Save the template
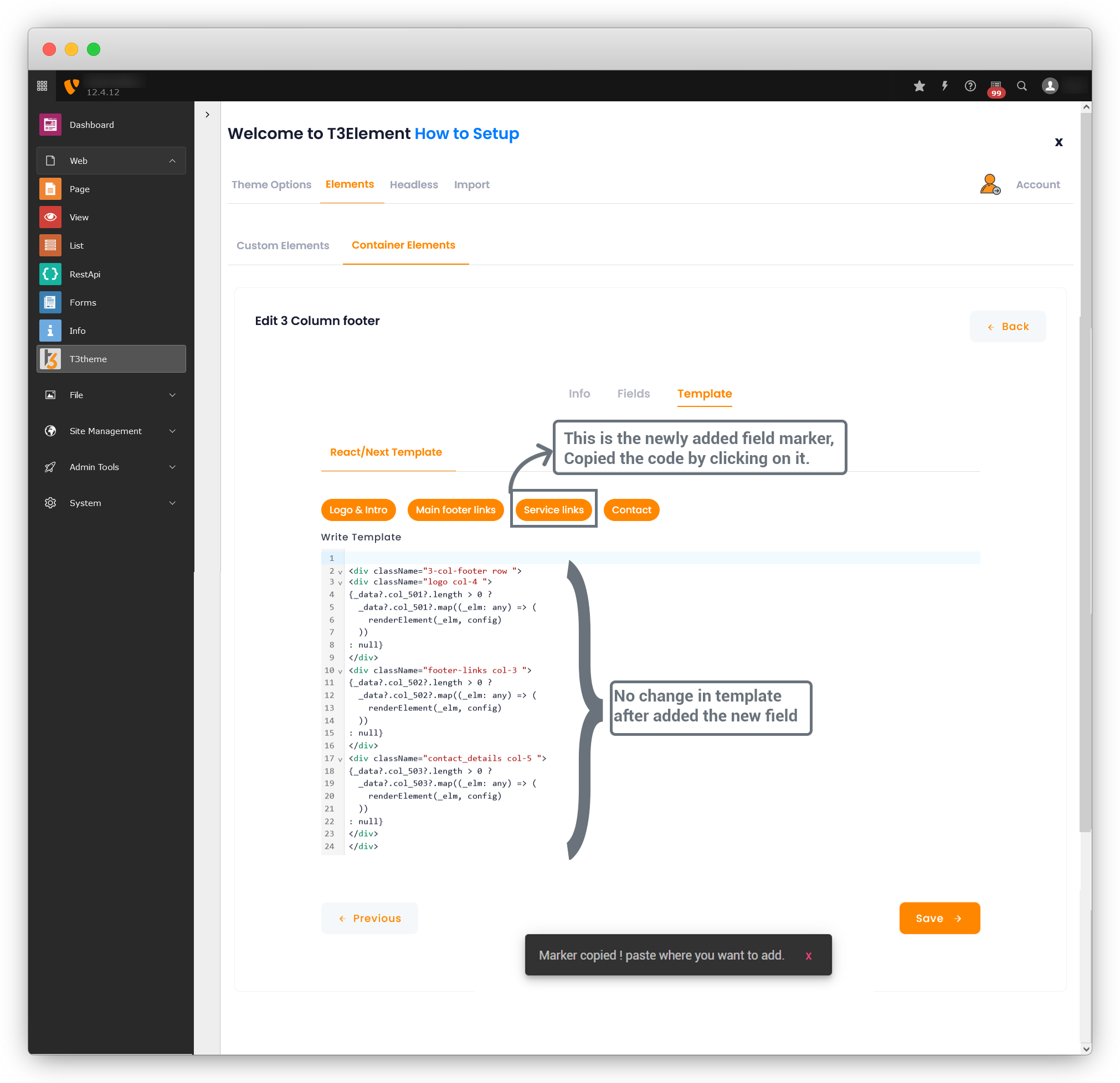Screen dimensions: 1120x1083 (x=939, y=917)
